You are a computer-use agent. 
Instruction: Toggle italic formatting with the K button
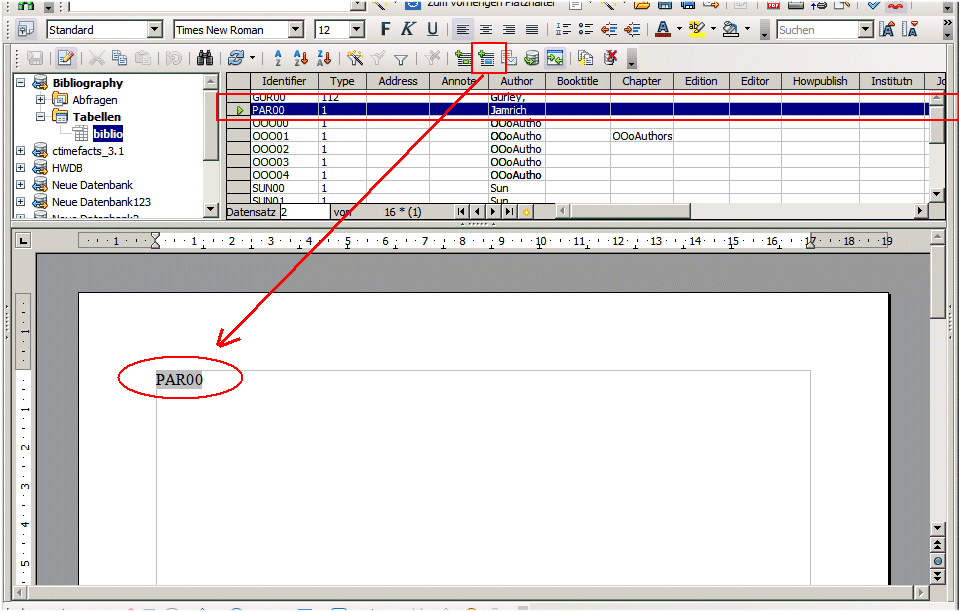pos(408,30)
